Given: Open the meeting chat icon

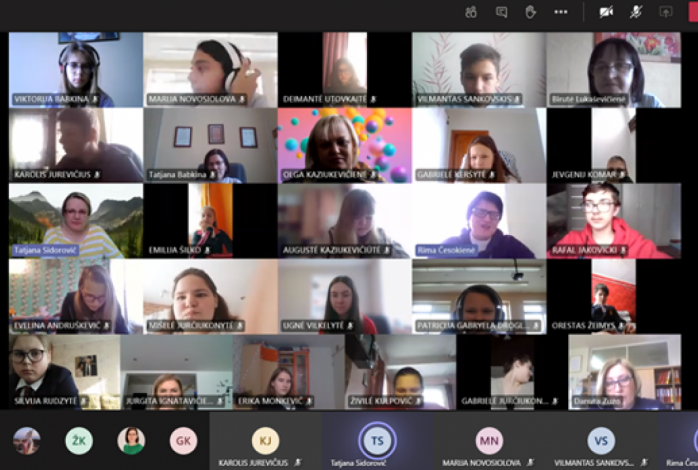Looking at the screenshot, I should pyautogui.click(x=502, y=12).
